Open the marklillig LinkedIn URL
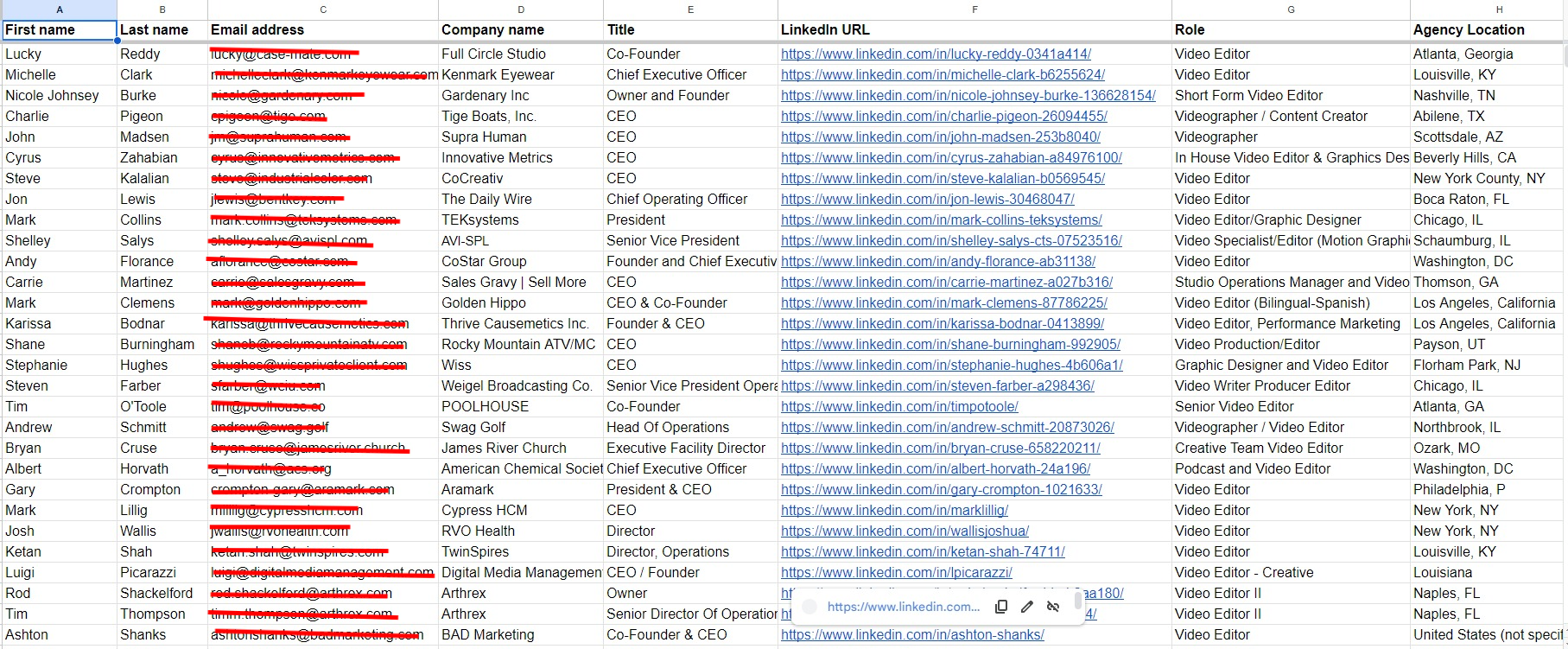The width and height of the screenshot is (1568, 649). pyautogui.click(x=894, y=510)
